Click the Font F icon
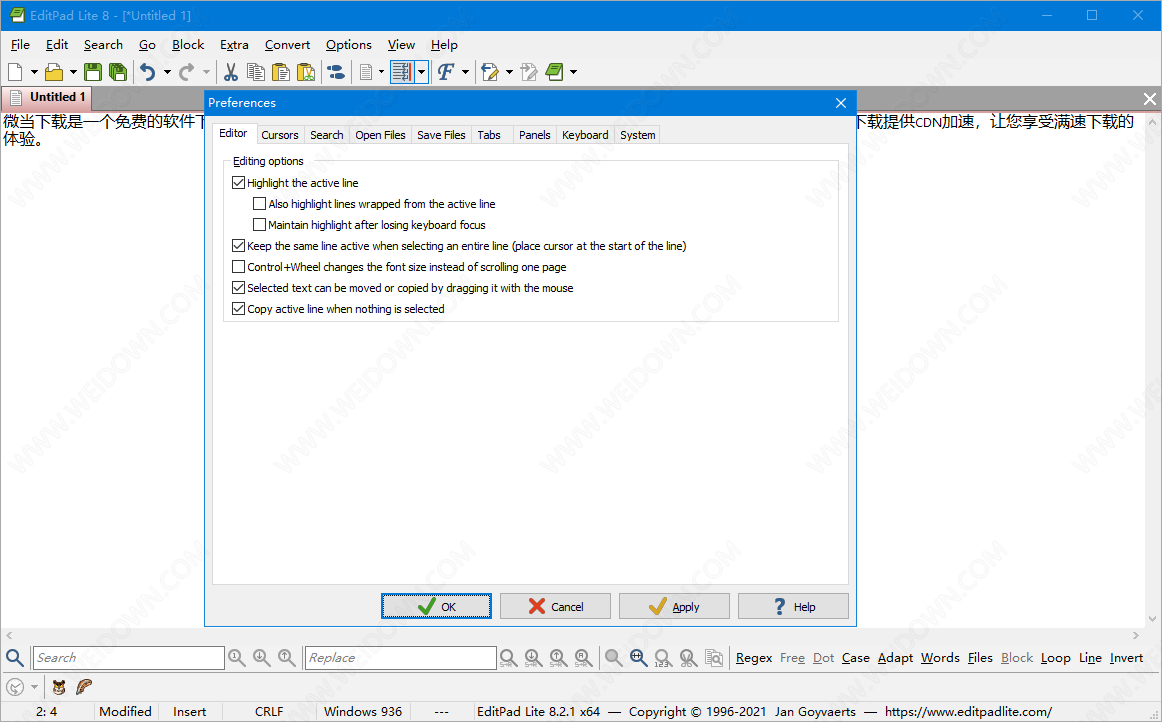1162x722 pixels. tap(445, 72)
